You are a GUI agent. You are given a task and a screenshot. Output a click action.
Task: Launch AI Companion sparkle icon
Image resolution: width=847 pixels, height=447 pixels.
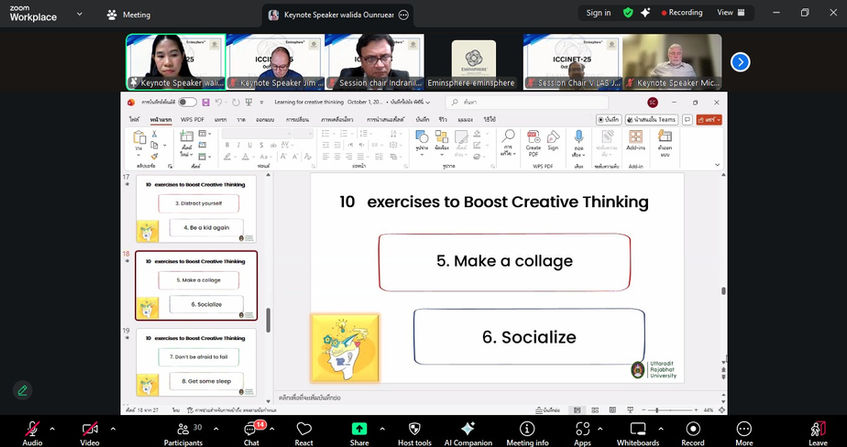pyautogui.click(x=468, y=429)
